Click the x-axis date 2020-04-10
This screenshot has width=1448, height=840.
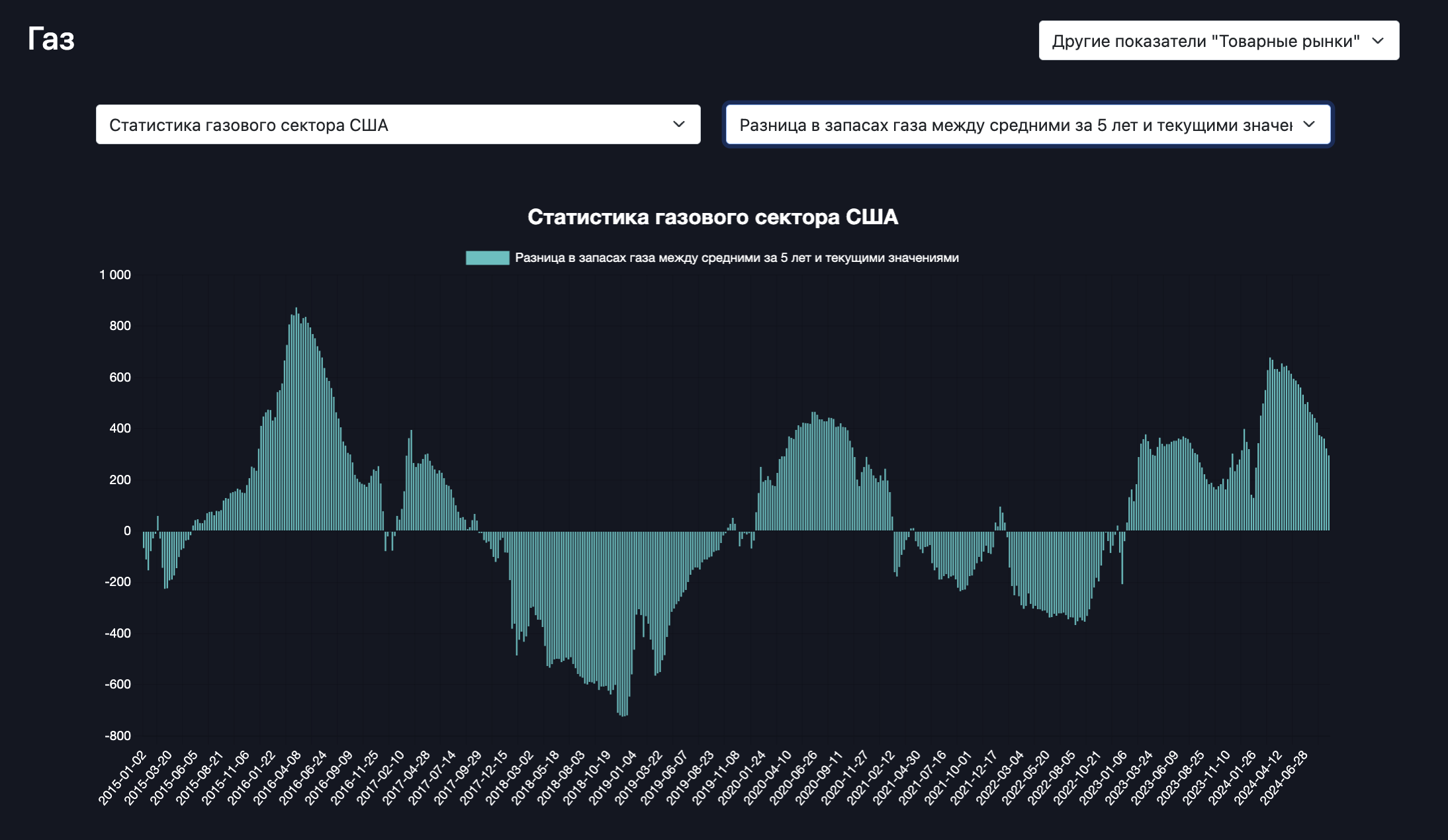click(x=768, y=778)
